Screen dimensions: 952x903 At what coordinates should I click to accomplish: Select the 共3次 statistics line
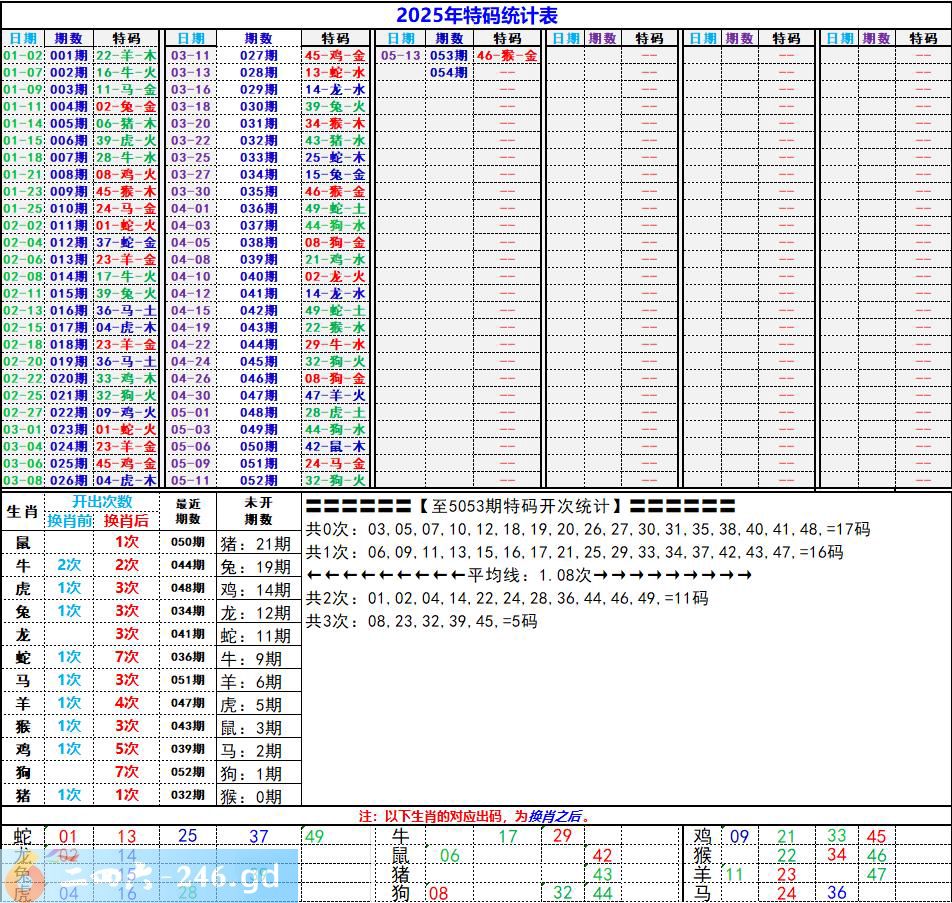coord(422,621)
